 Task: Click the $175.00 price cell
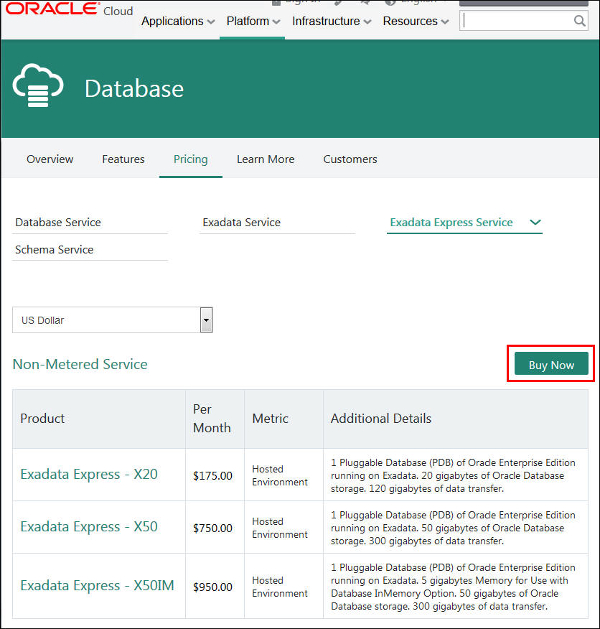click(213, 476)
